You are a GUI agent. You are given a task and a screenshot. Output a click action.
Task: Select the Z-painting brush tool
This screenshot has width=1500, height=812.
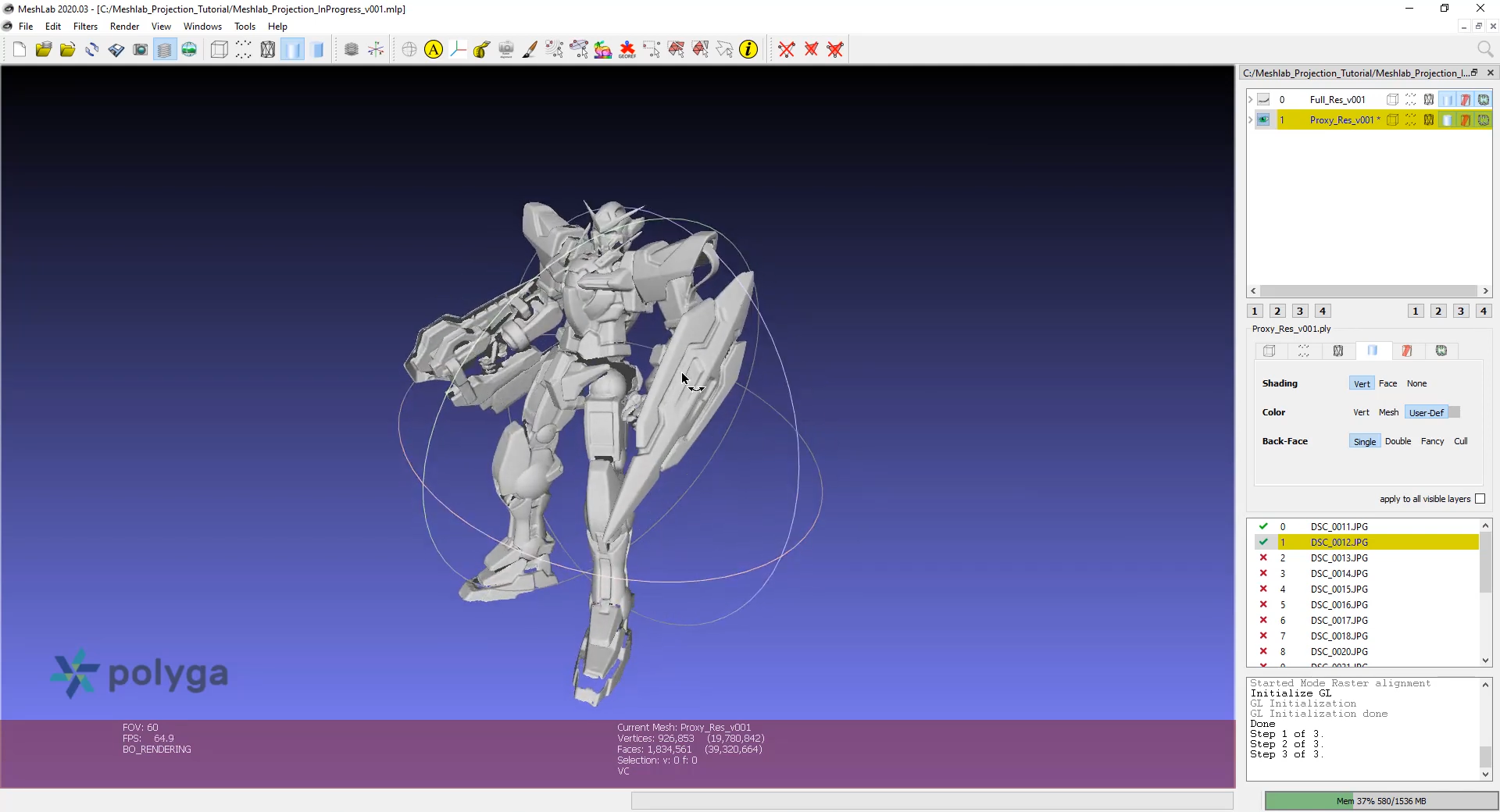coord(530,50)
